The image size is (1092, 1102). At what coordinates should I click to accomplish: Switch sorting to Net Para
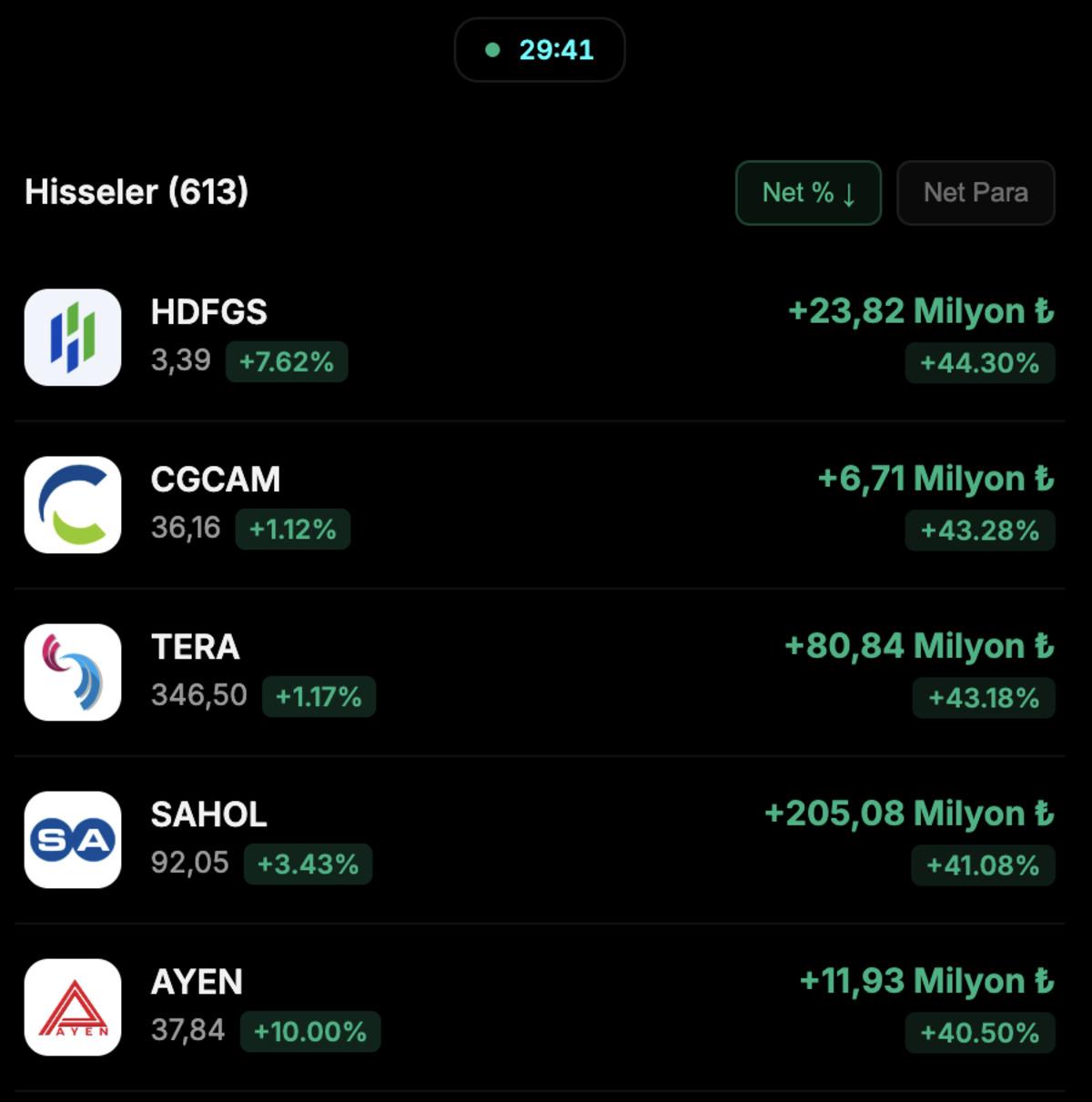point(976,193)
